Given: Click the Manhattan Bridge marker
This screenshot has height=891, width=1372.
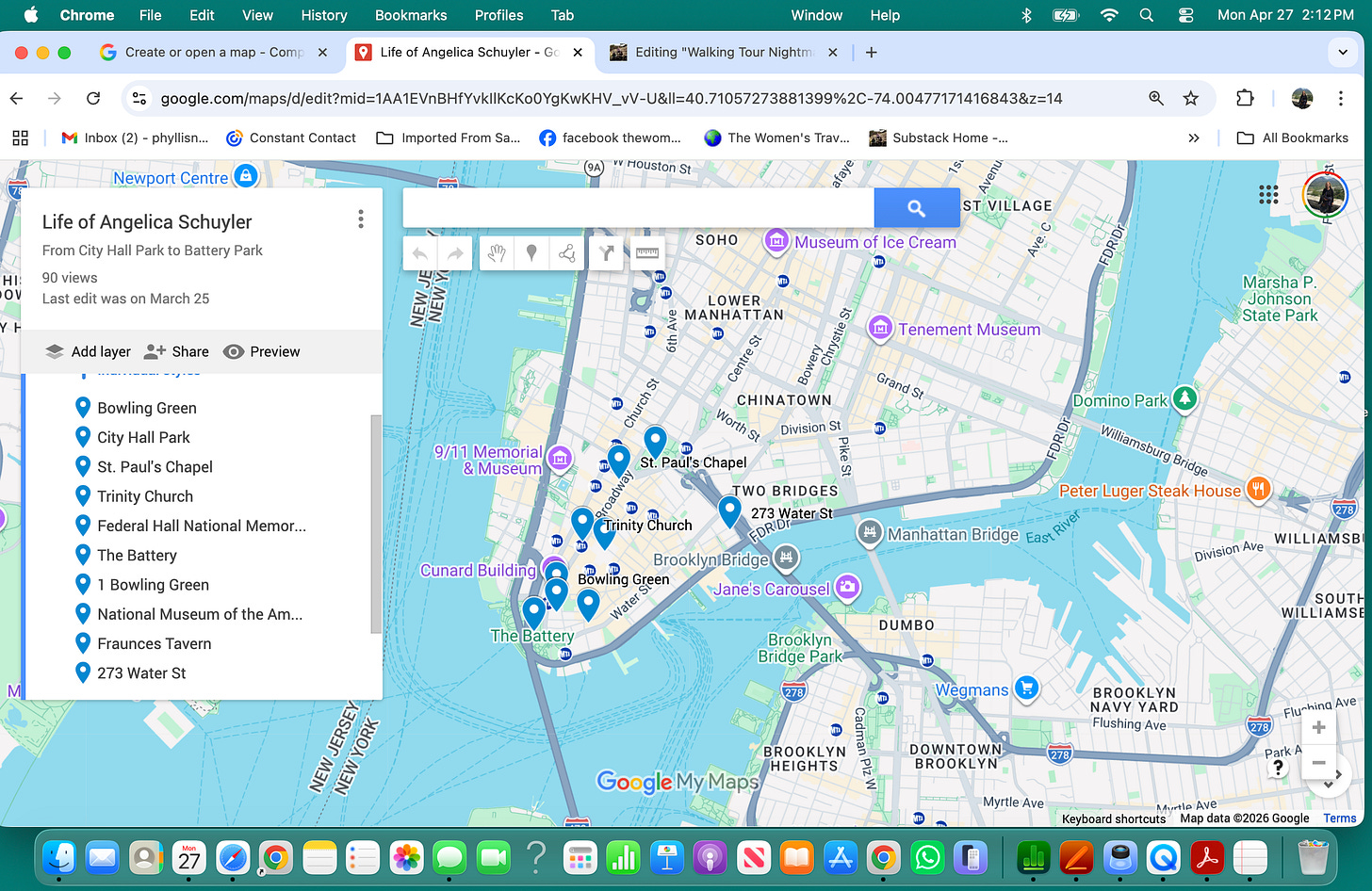Looking at the screenshot, I should click(870, 533).
